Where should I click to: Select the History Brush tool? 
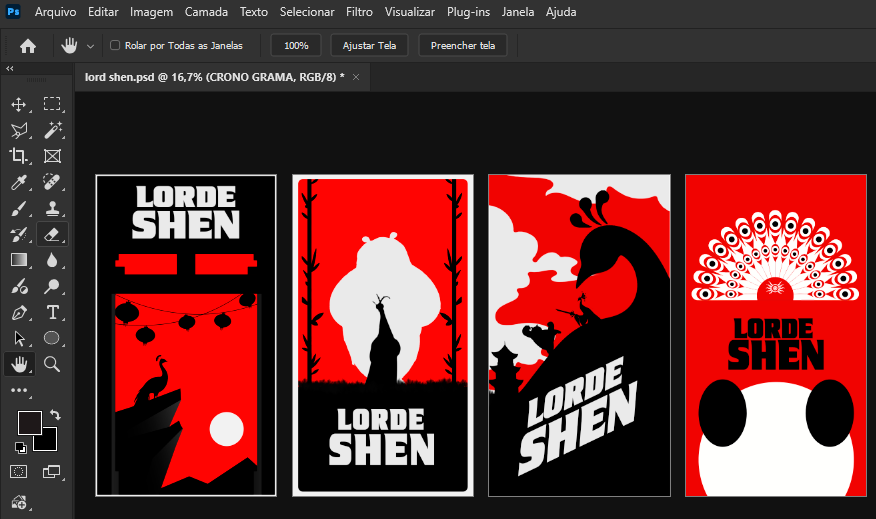coord(19,234)
